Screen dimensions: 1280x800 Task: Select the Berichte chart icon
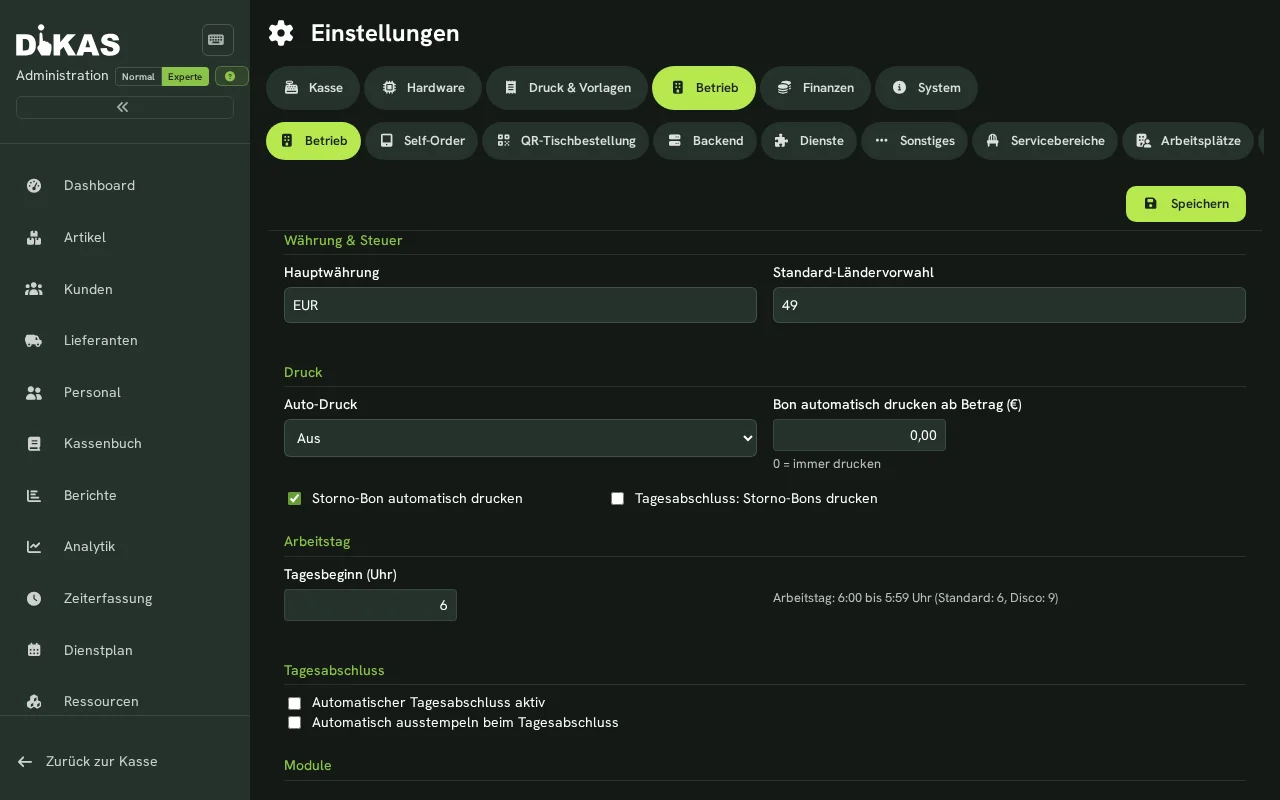(x=34, y=495)
